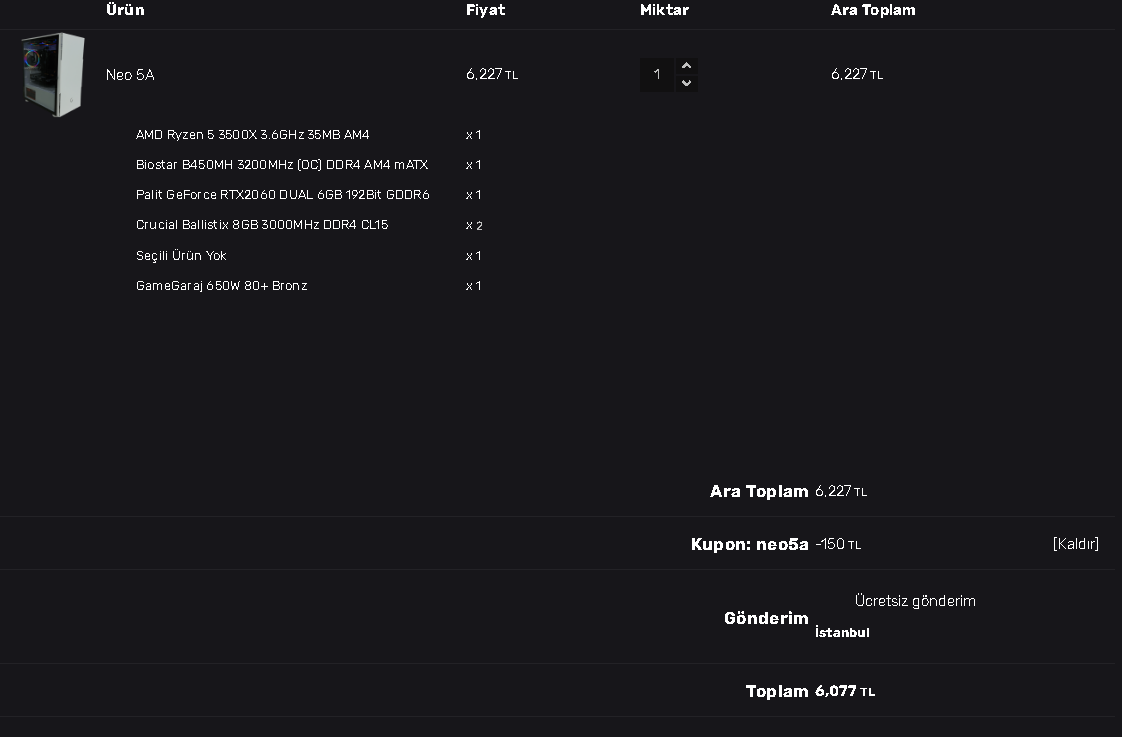Select the Biostar B450MH motherboard line
Viewport: 1122px width, 737px height.
pos(282,165)
